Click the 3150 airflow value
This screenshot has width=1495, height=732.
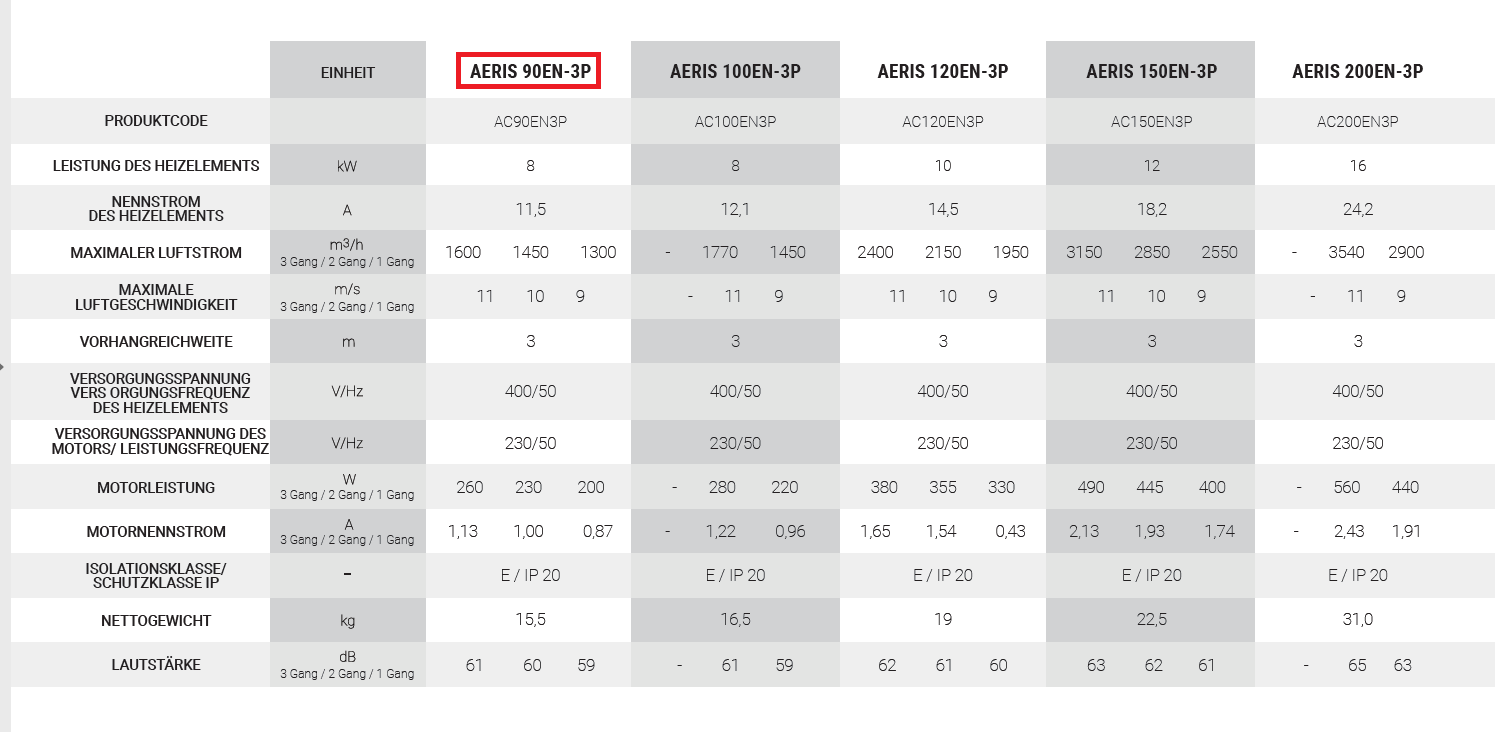click(x=1084, y=253)
